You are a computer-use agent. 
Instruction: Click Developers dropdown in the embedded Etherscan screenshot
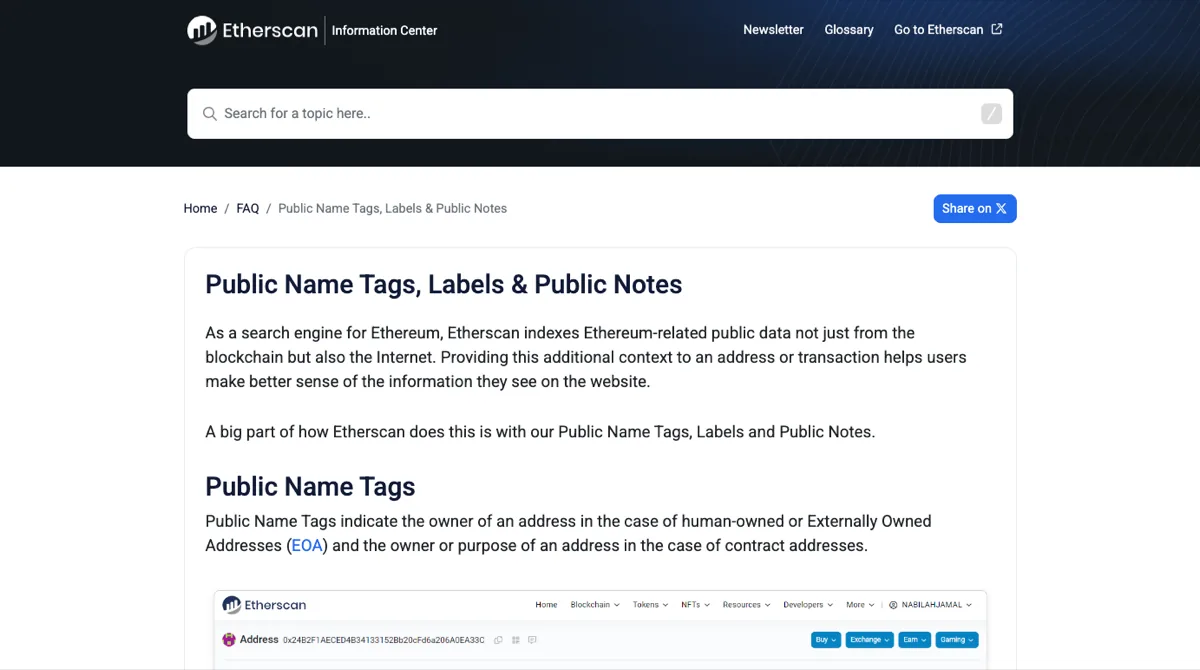tap(808, 605)
